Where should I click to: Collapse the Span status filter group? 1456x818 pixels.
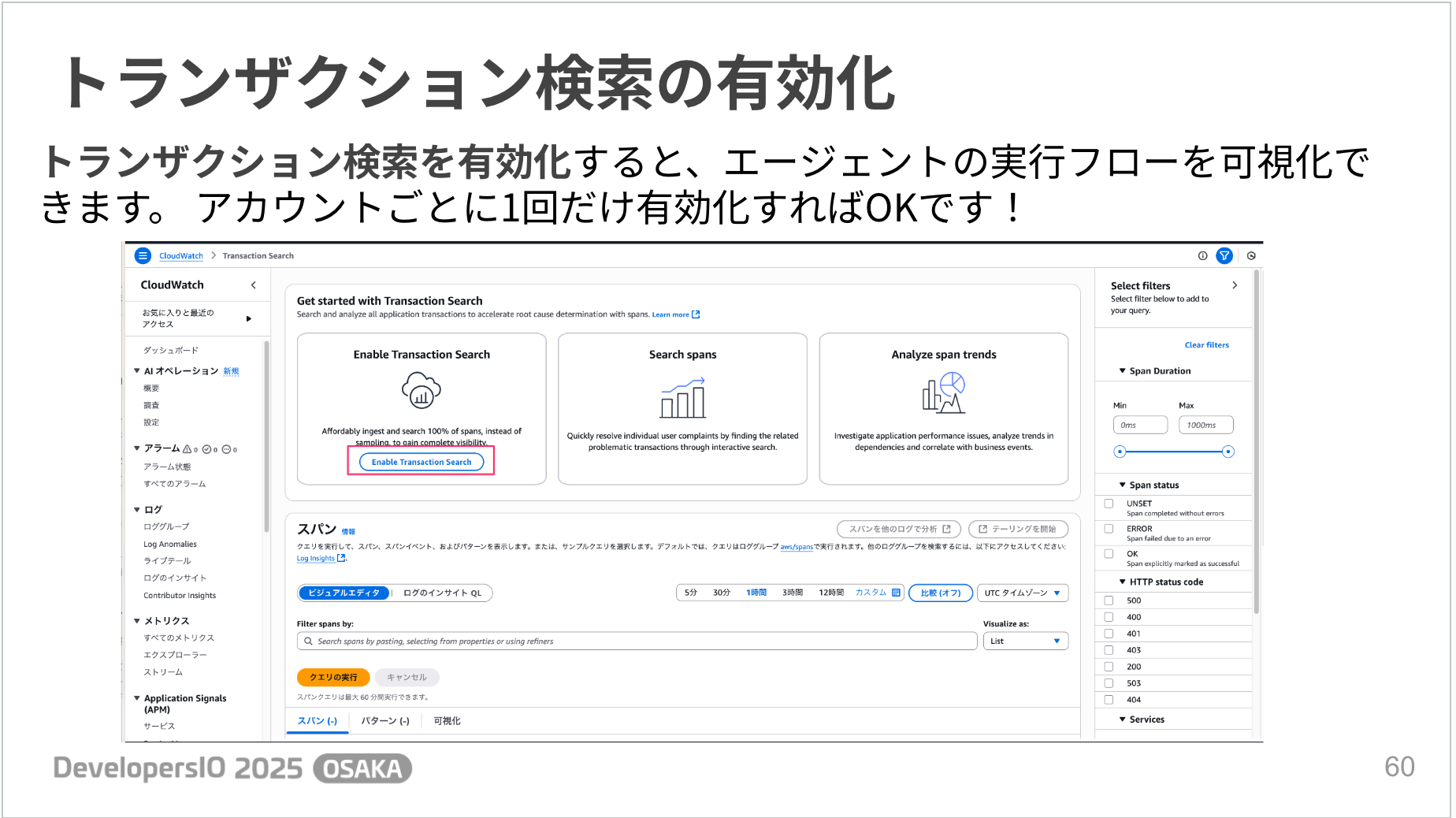coord(1123,485)
